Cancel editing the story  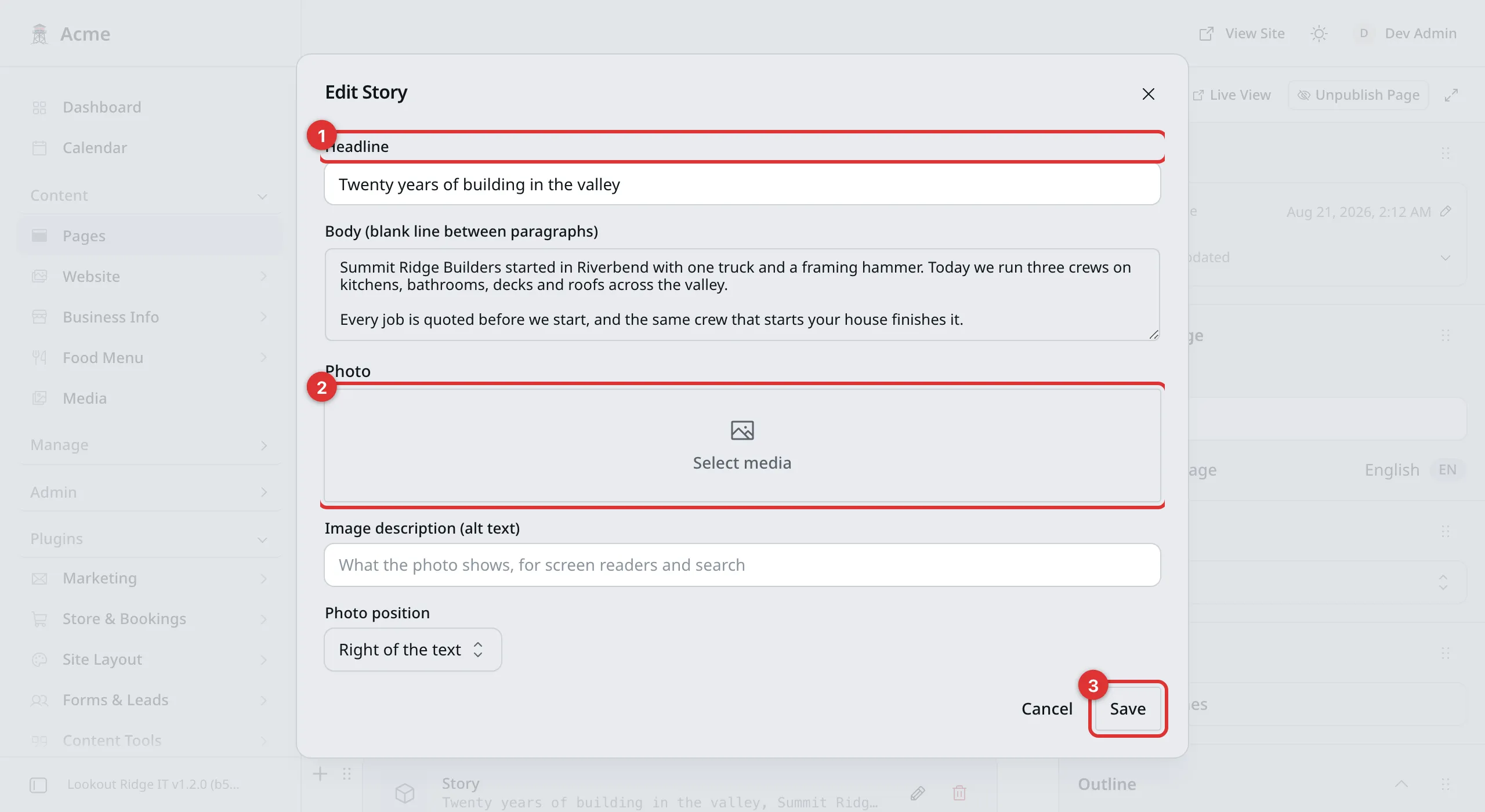click(1046, 709)
